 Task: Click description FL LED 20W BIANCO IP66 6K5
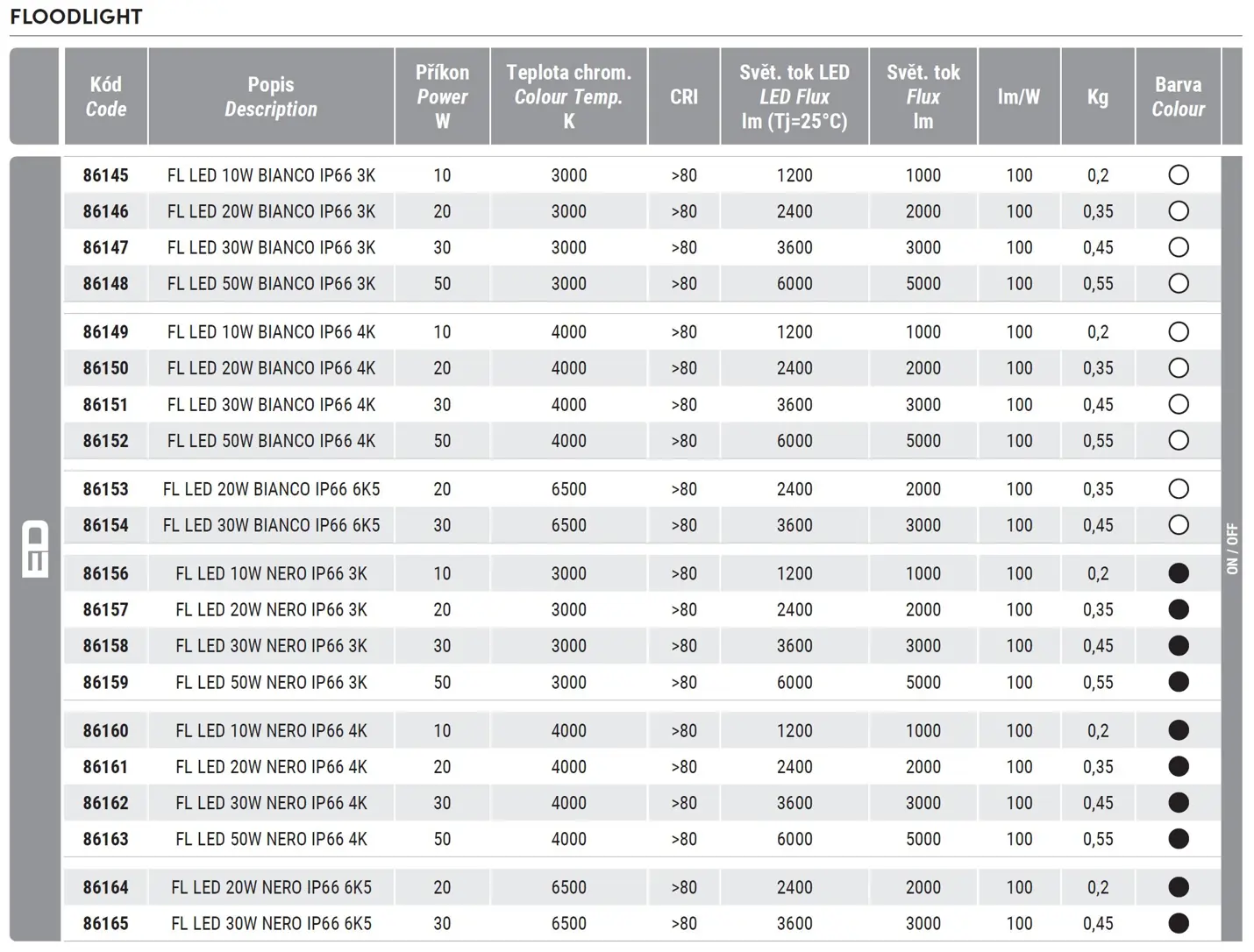pyautogui.click(x=271, y=489)
